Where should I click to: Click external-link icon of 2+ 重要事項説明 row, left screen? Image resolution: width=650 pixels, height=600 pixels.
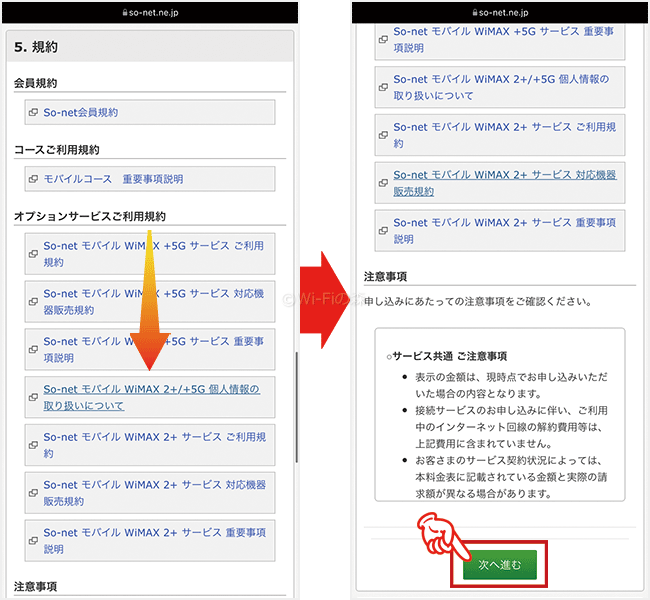33,541
